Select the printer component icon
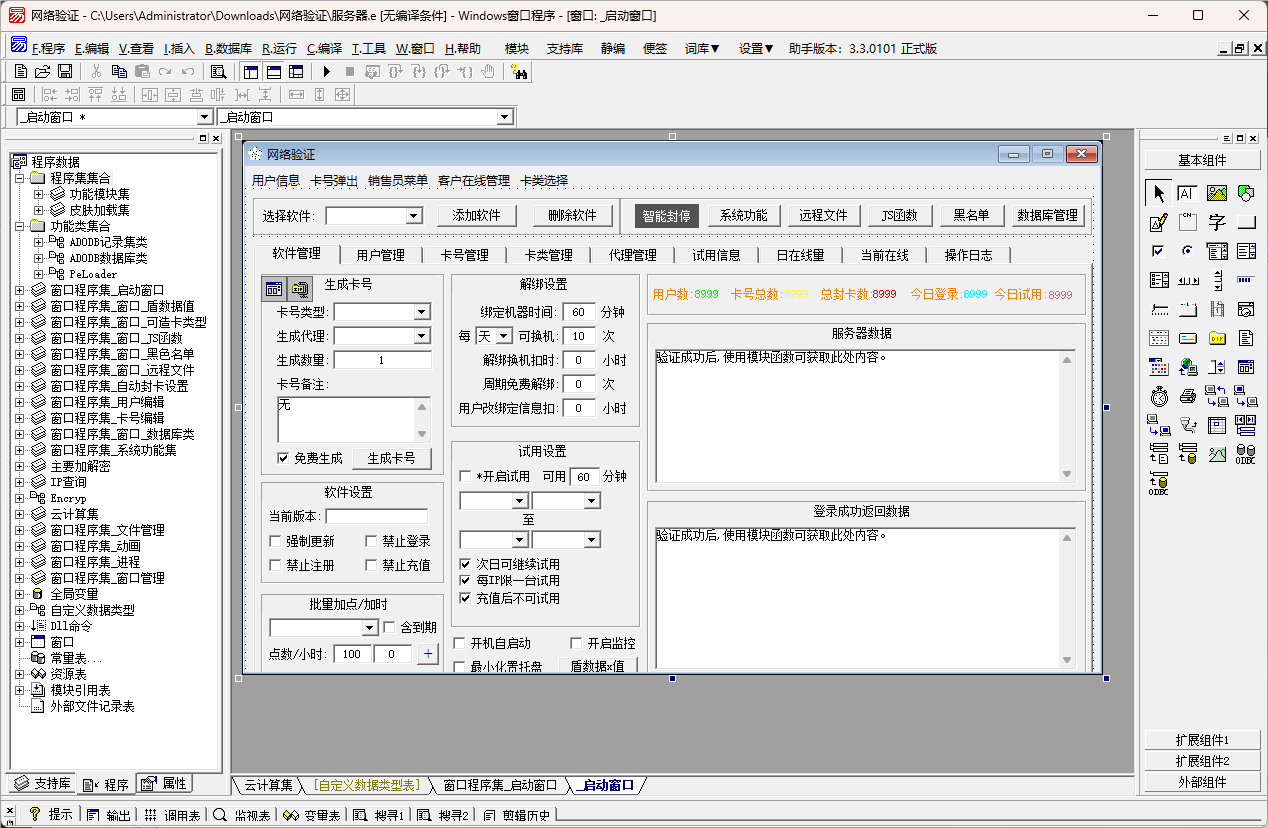 click(1188, 396)
